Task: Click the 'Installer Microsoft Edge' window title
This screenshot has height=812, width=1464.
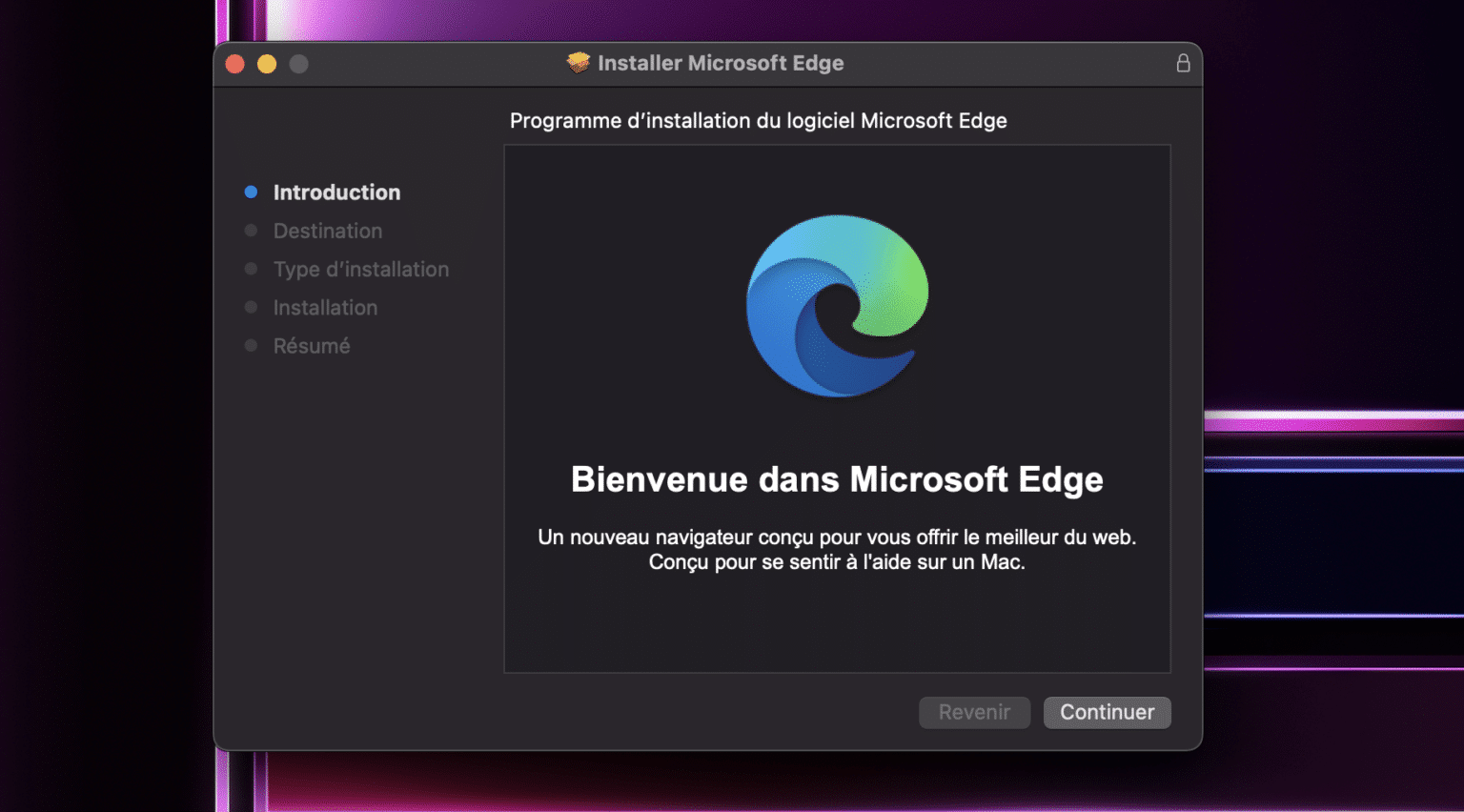Action: (721, 63)
